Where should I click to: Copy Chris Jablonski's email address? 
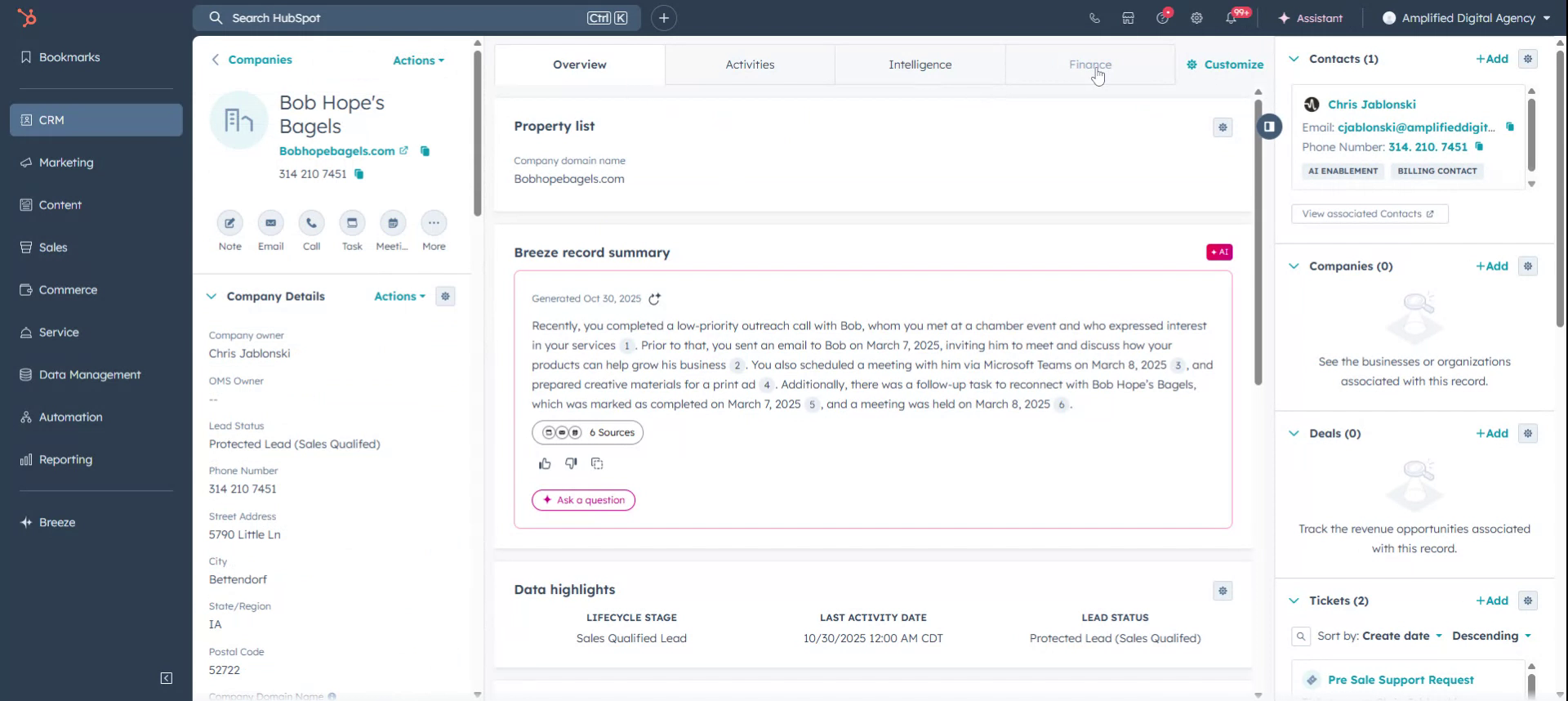(1510, 127)
